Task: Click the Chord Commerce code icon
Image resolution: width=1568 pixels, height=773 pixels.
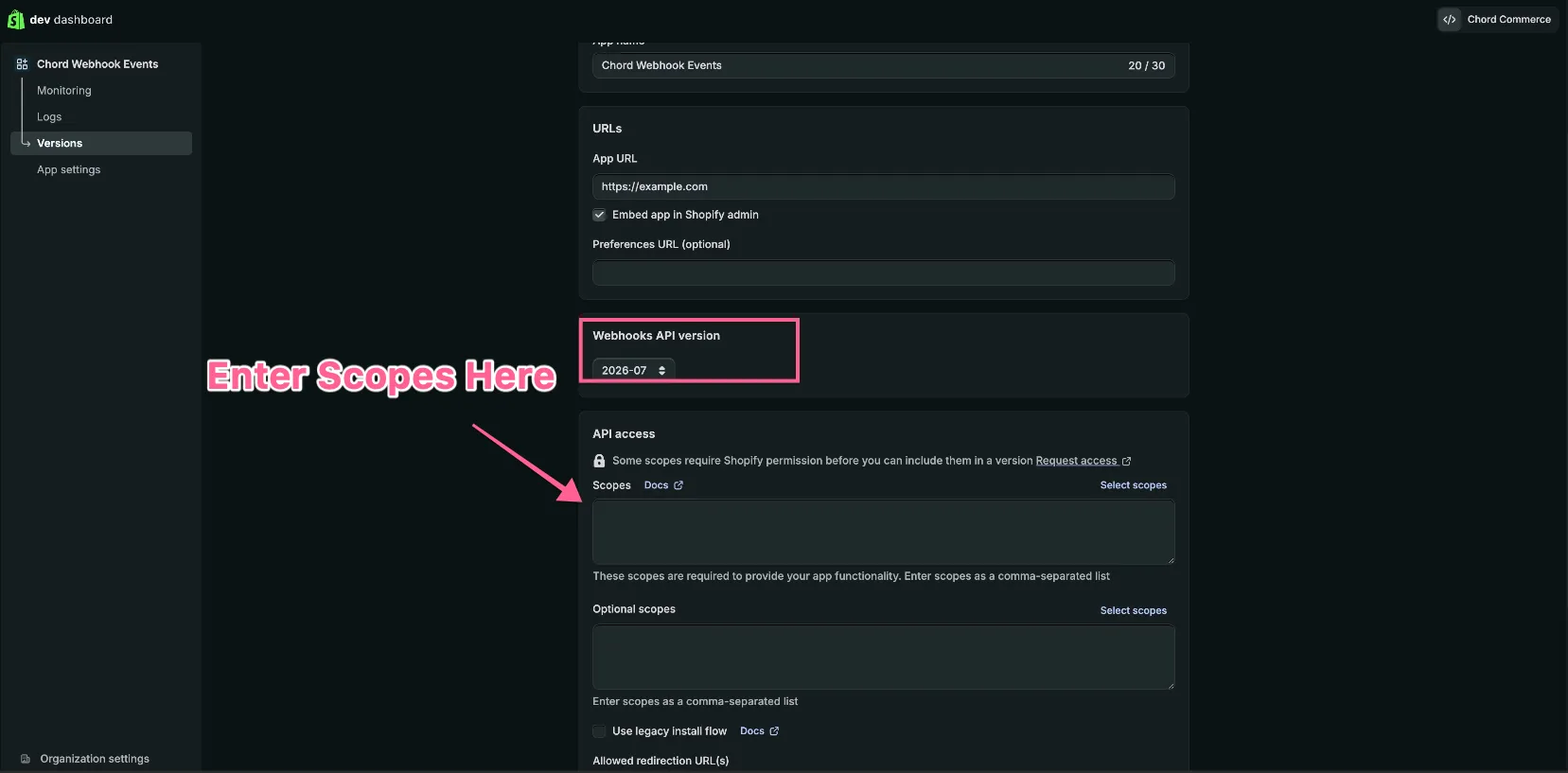Action: pos(1449,19)
